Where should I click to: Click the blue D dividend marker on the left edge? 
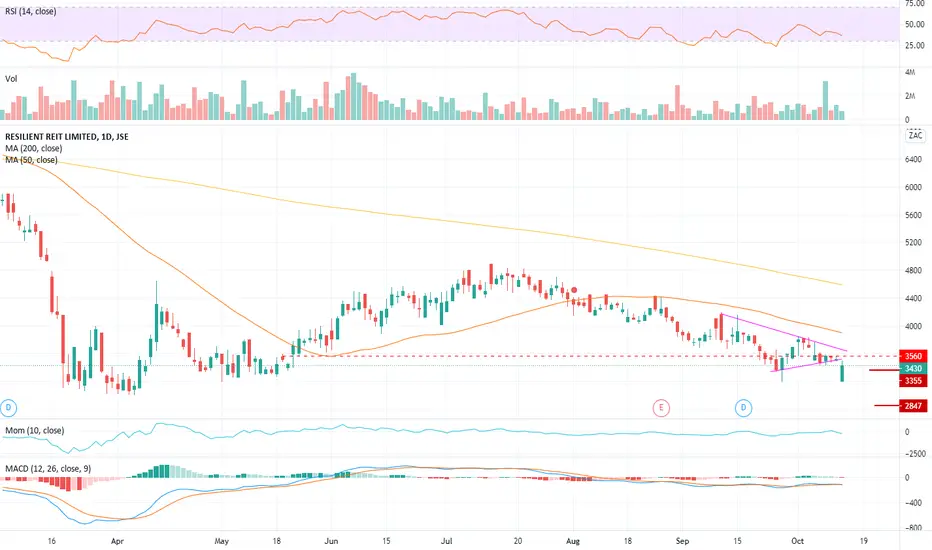tap(8, 408)
